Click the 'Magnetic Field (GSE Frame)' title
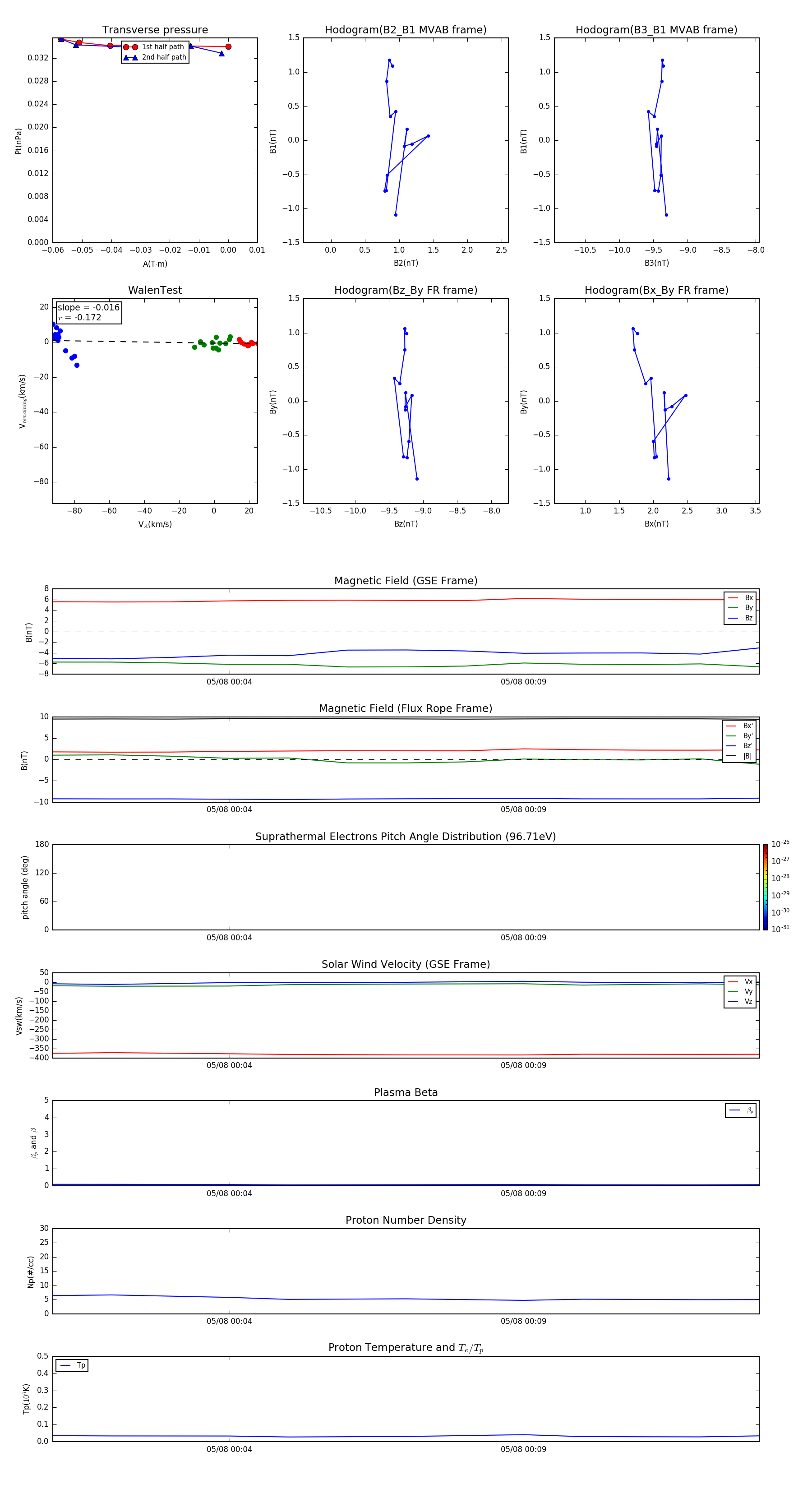The width and height of the screenshot is (812, 1489). [x=406, y=581]
